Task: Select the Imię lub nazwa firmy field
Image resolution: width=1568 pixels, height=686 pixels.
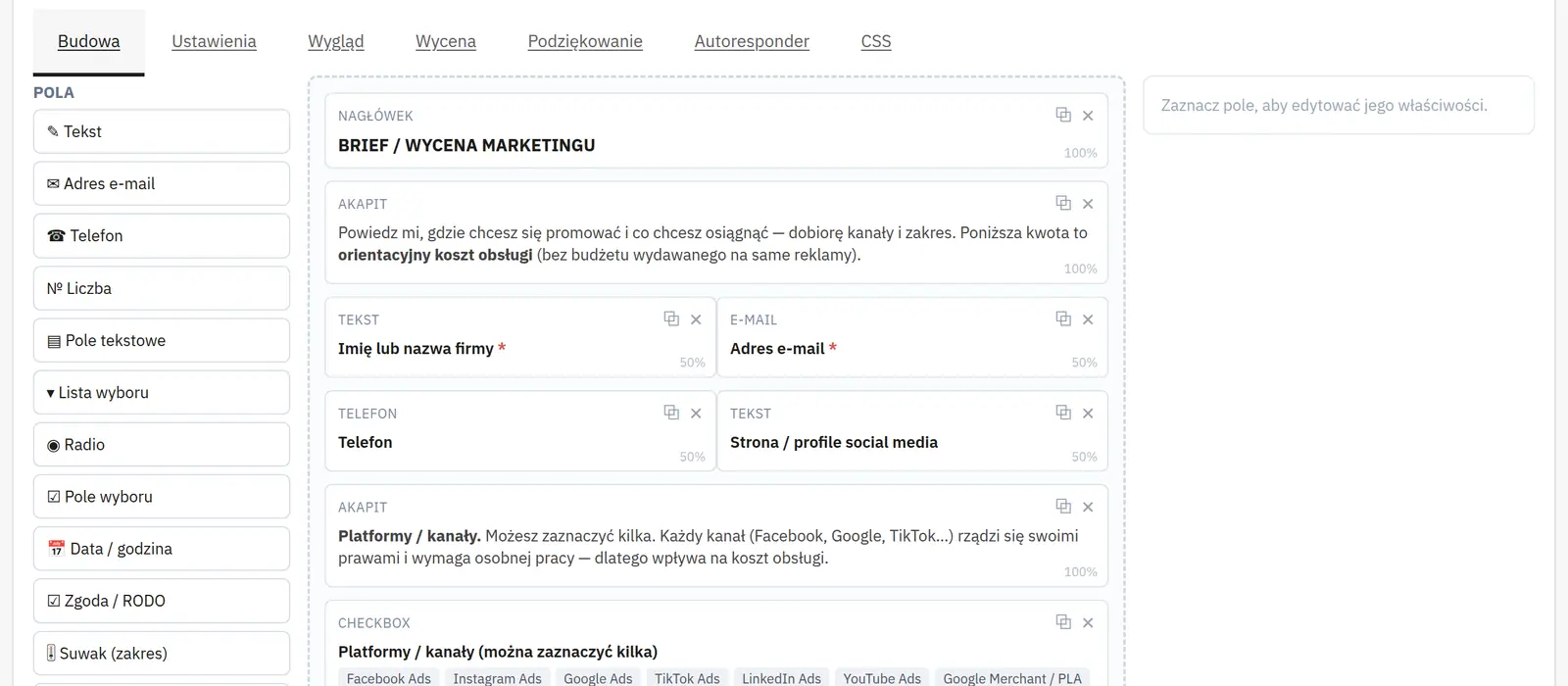Action: click(520, 337)
